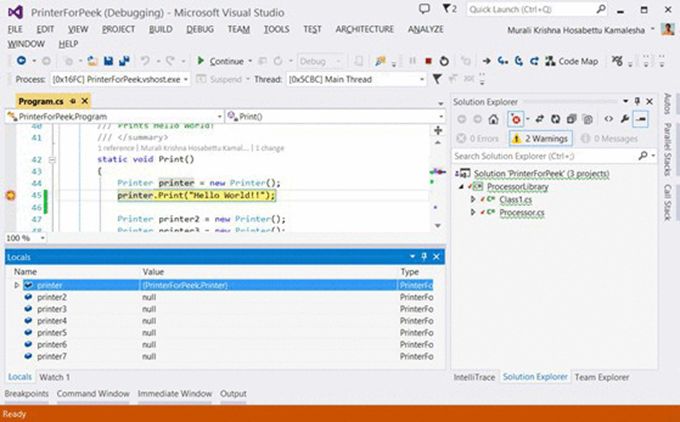Click the 1 change CodeLens link
Image resolution: width=680 pixels, height=422 pixels.
269,148
